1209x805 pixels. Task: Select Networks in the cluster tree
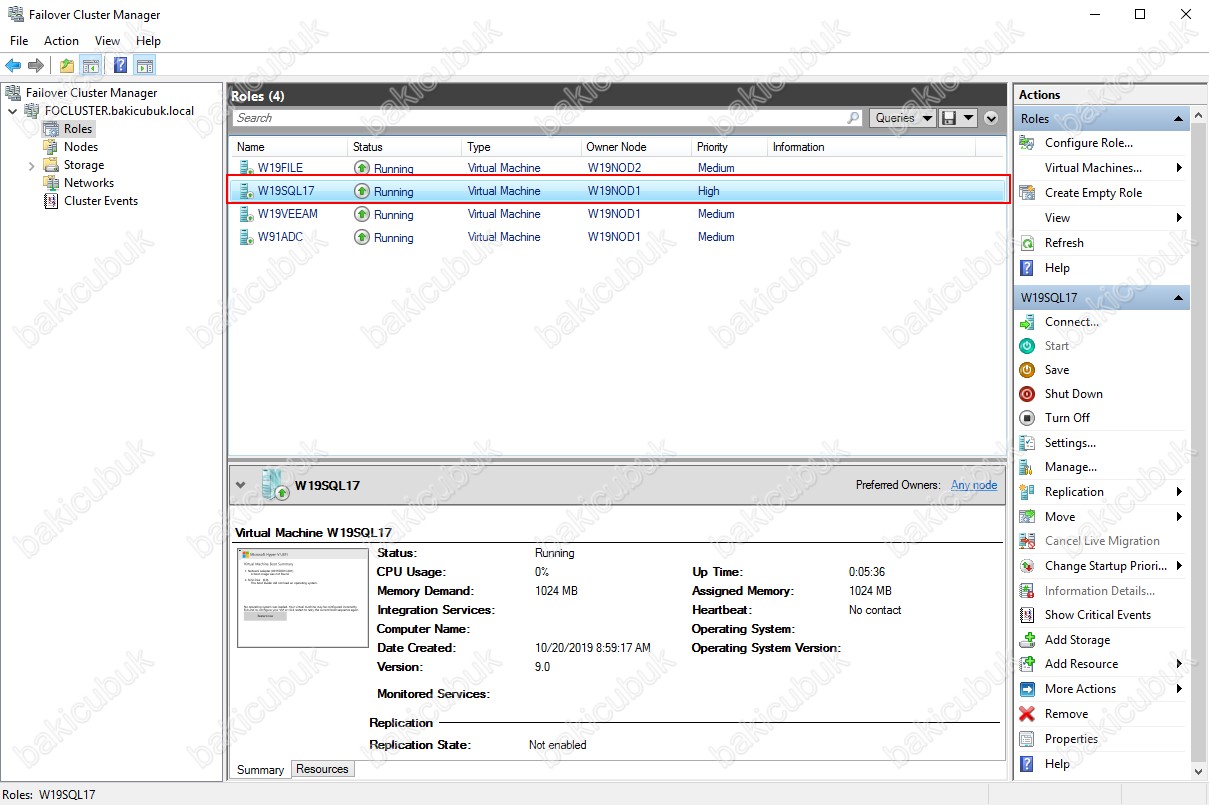(x=89, y=183)
